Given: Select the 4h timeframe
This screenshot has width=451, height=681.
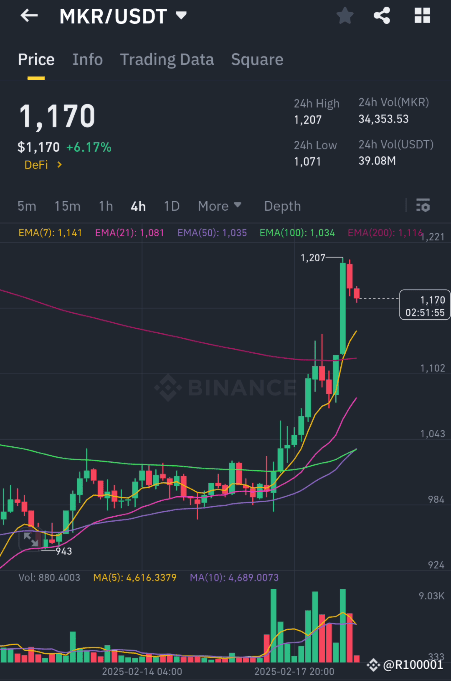Looking at the screenshot, I should (x=138, y=206).
